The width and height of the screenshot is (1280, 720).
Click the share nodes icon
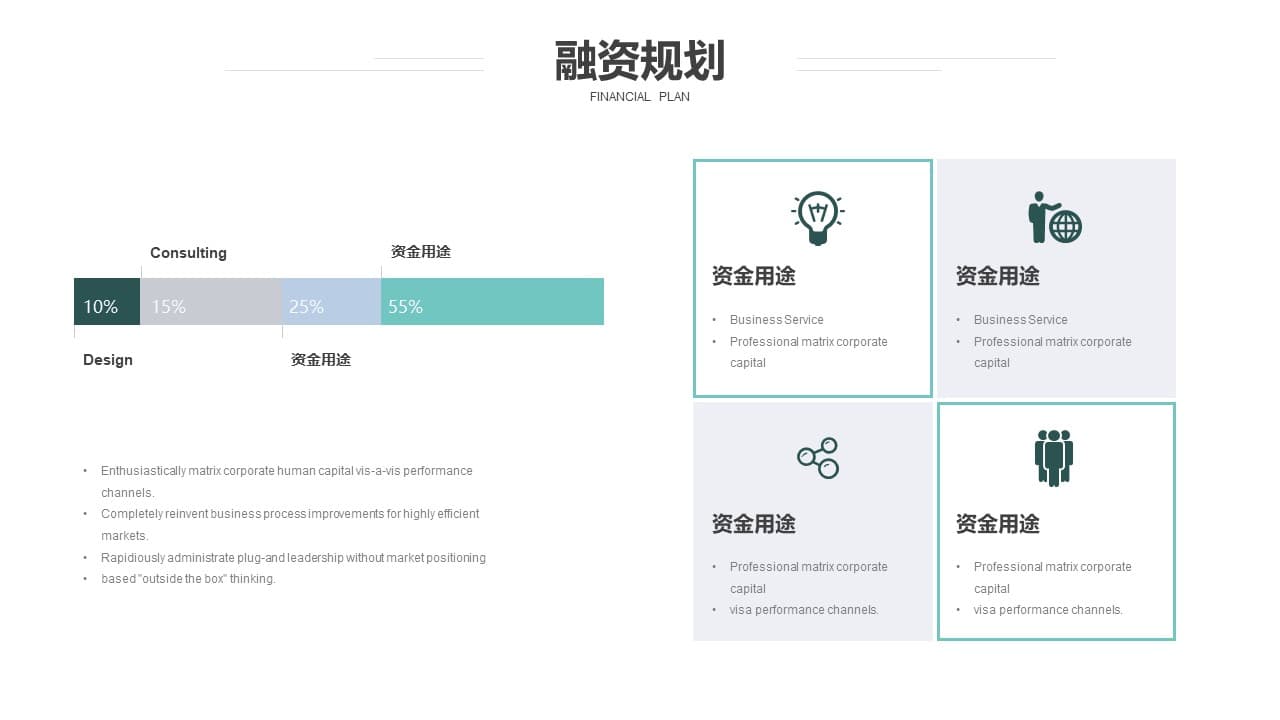[818, 458]
